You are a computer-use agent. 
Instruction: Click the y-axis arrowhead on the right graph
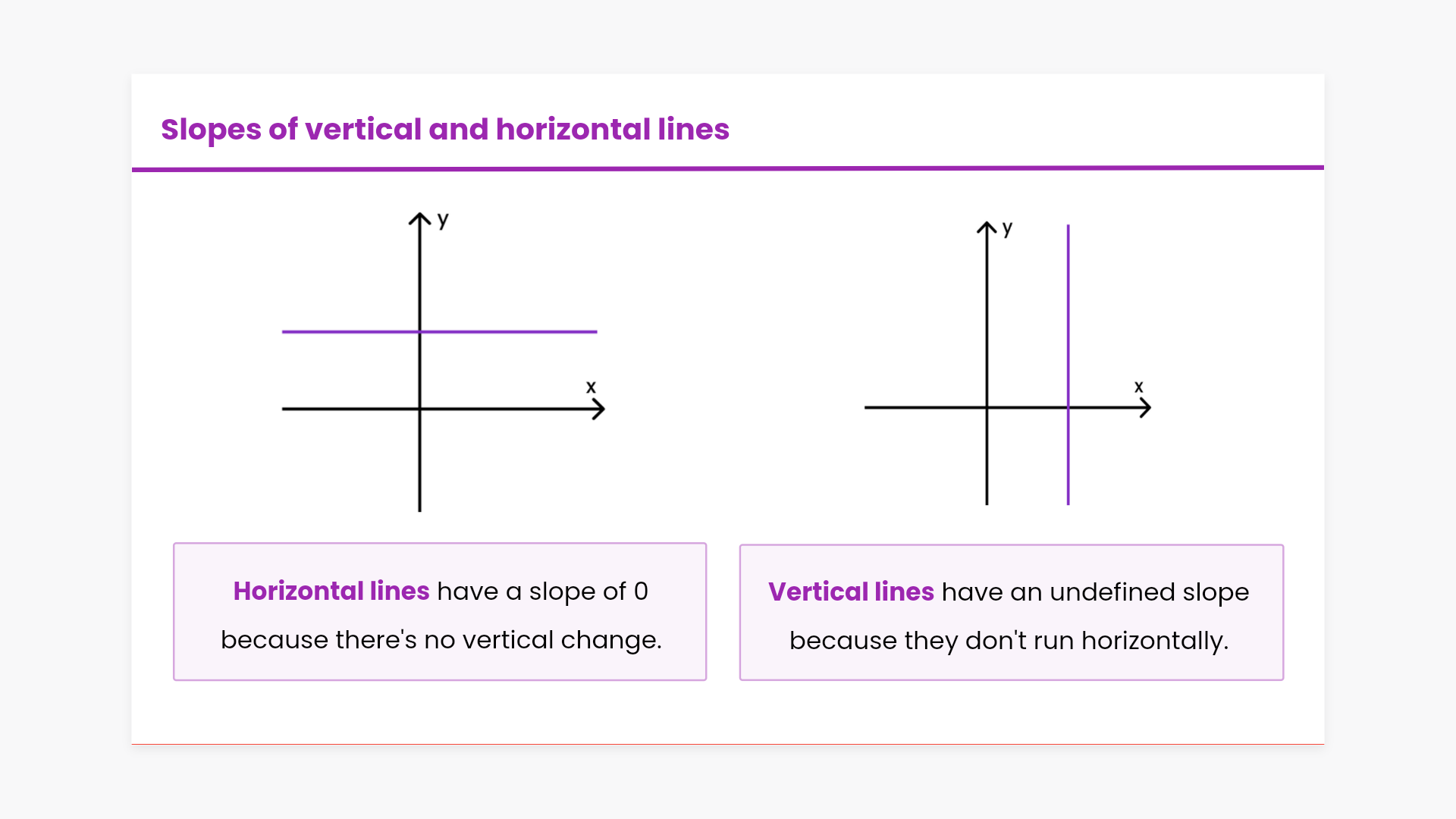(x=987, y=227)
